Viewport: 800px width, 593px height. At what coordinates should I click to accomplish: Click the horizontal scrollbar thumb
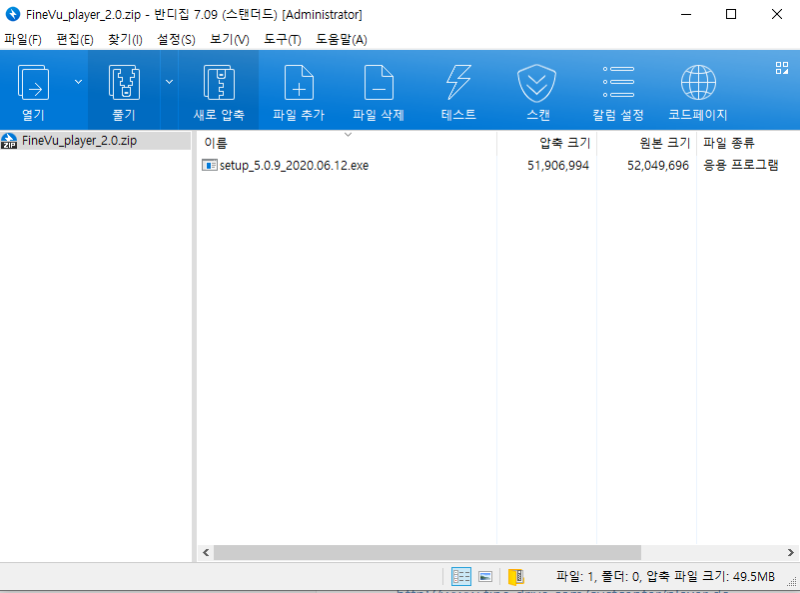coord(427,552)
